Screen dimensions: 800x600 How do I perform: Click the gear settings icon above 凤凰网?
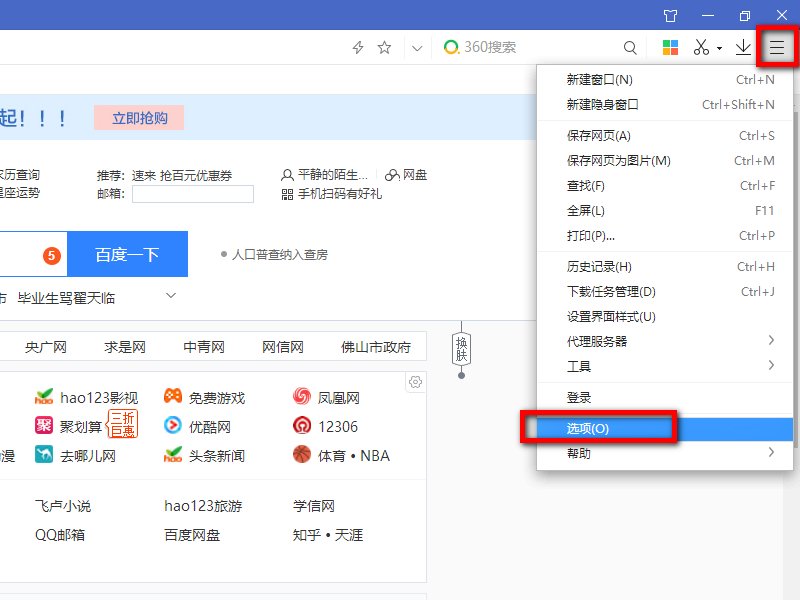[416, 381]
